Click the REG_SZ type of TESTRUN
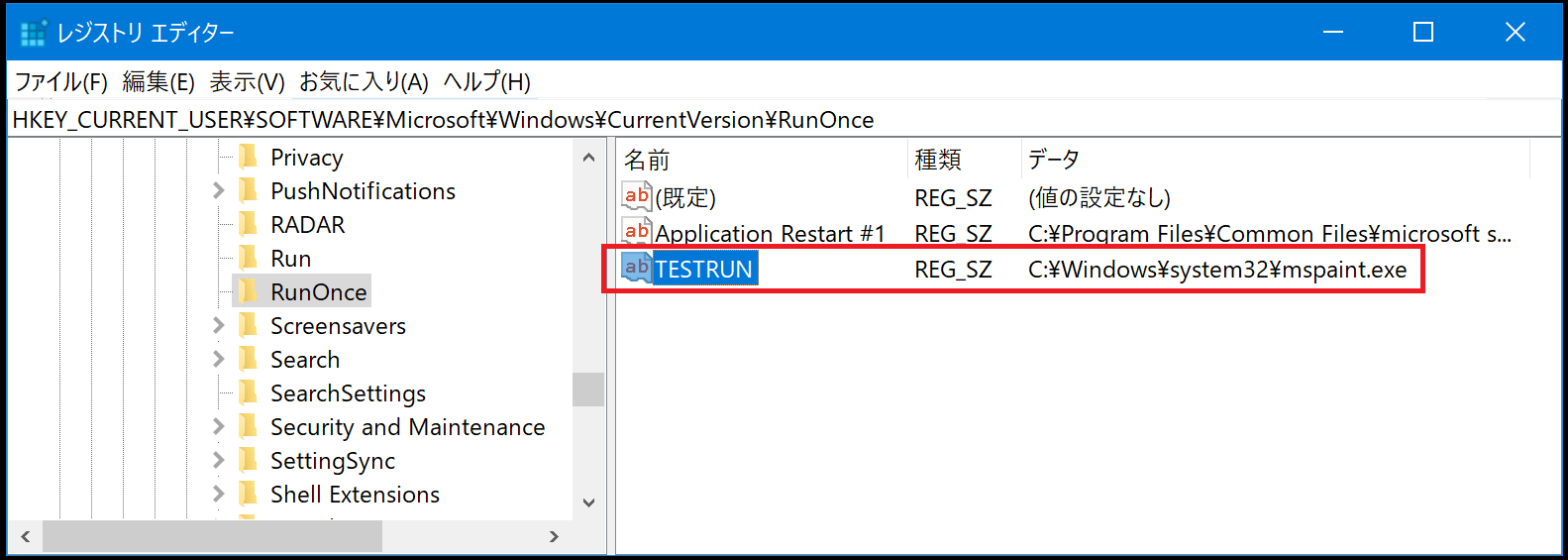The height and width of the screenshot is (560, 1568). pyautogui.click(x=953, y=269)
